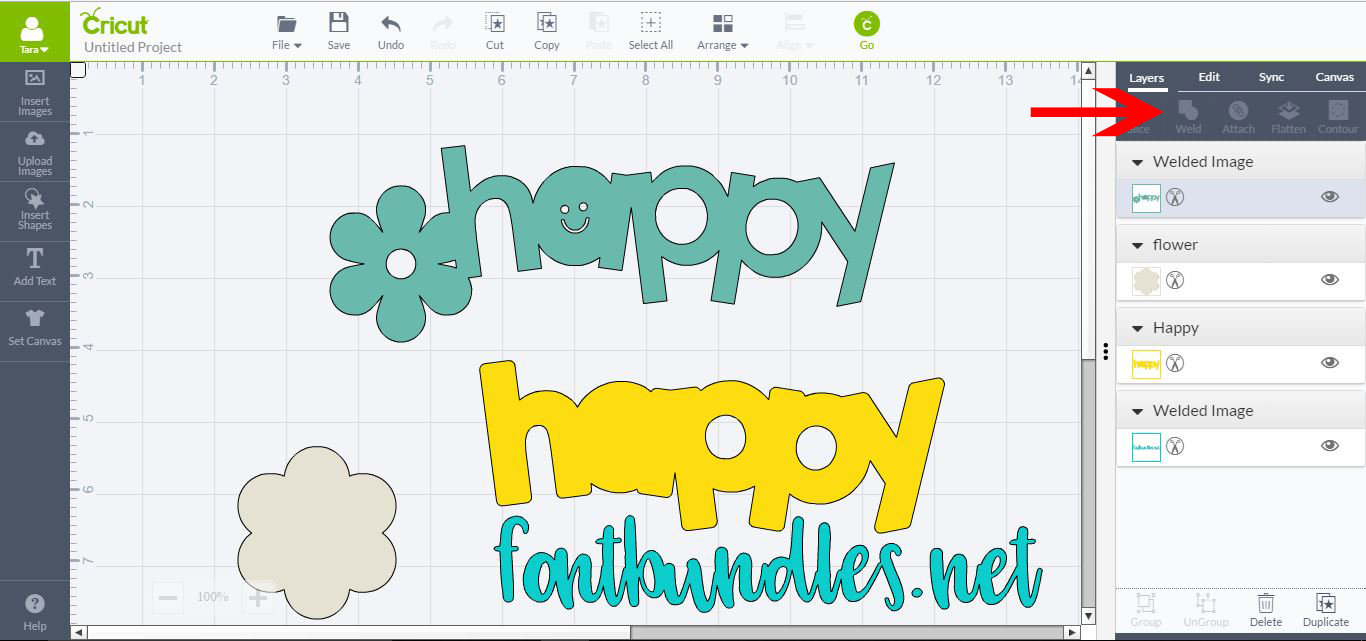
Task: Click the panel resize dots handle
Action: 1106,351
